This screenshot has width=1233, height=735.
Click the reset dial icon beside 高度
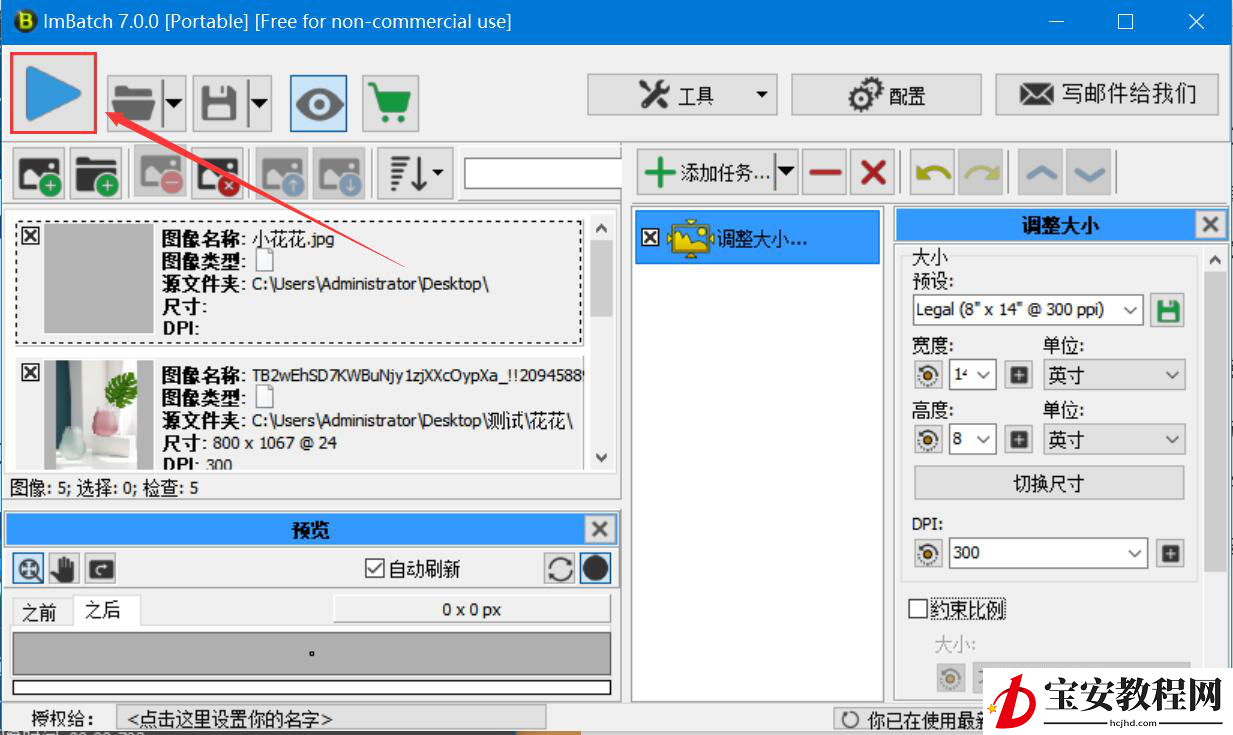[927, 439]
